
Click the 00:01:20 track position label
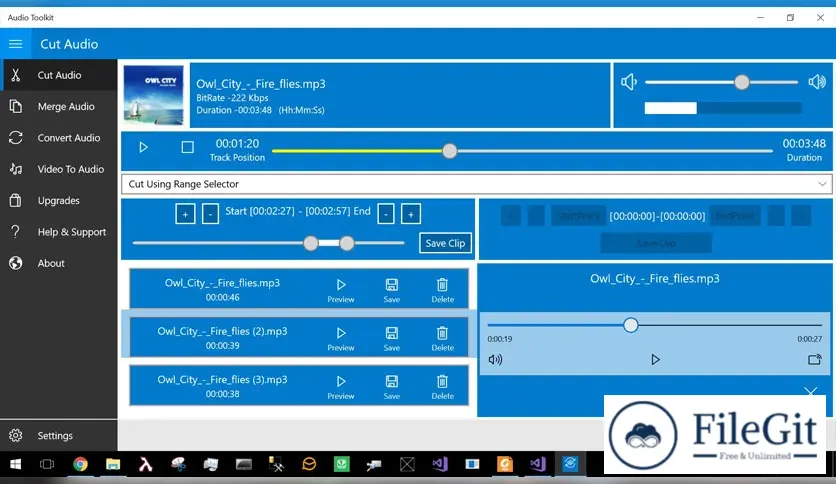[237, 143]
